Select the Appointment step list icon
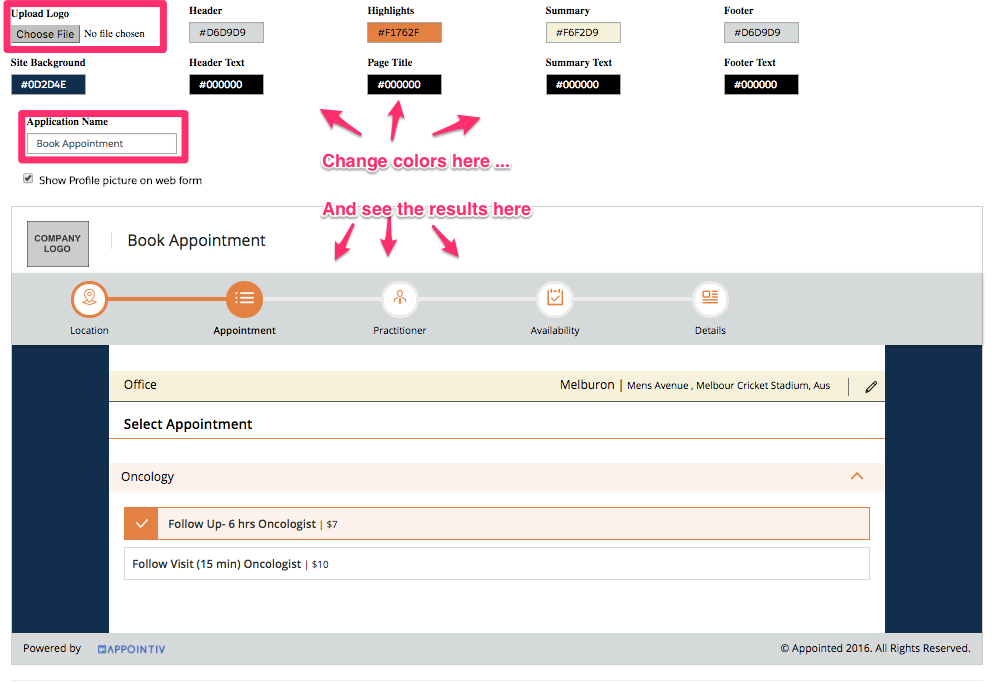Image resolution: width=997 pixels, height=682 pixels. coord(244,299)
